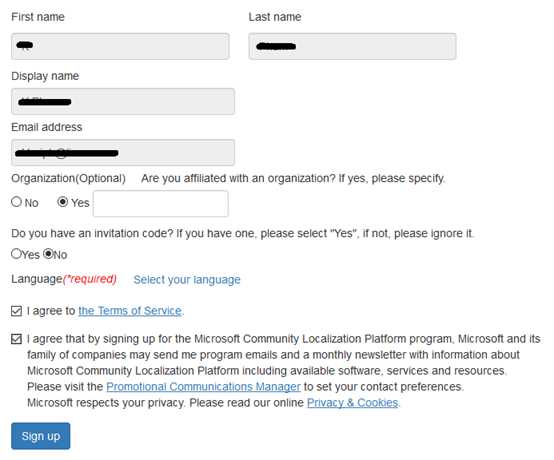The width and height of the screenshot is (554, 460).
Task: Open the Select your language link
Action: [187, 279]
